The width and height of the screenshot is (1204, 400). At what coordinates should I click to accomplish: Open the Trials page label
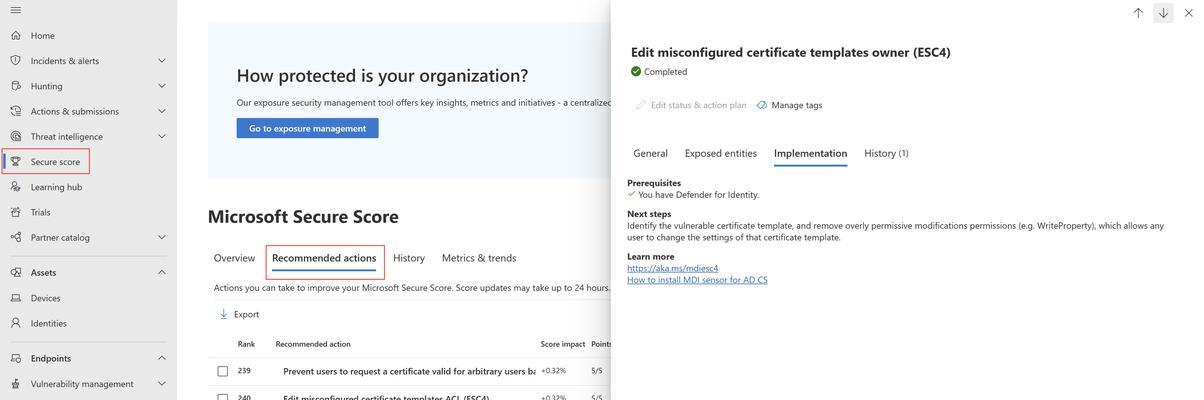coord(41,212)
